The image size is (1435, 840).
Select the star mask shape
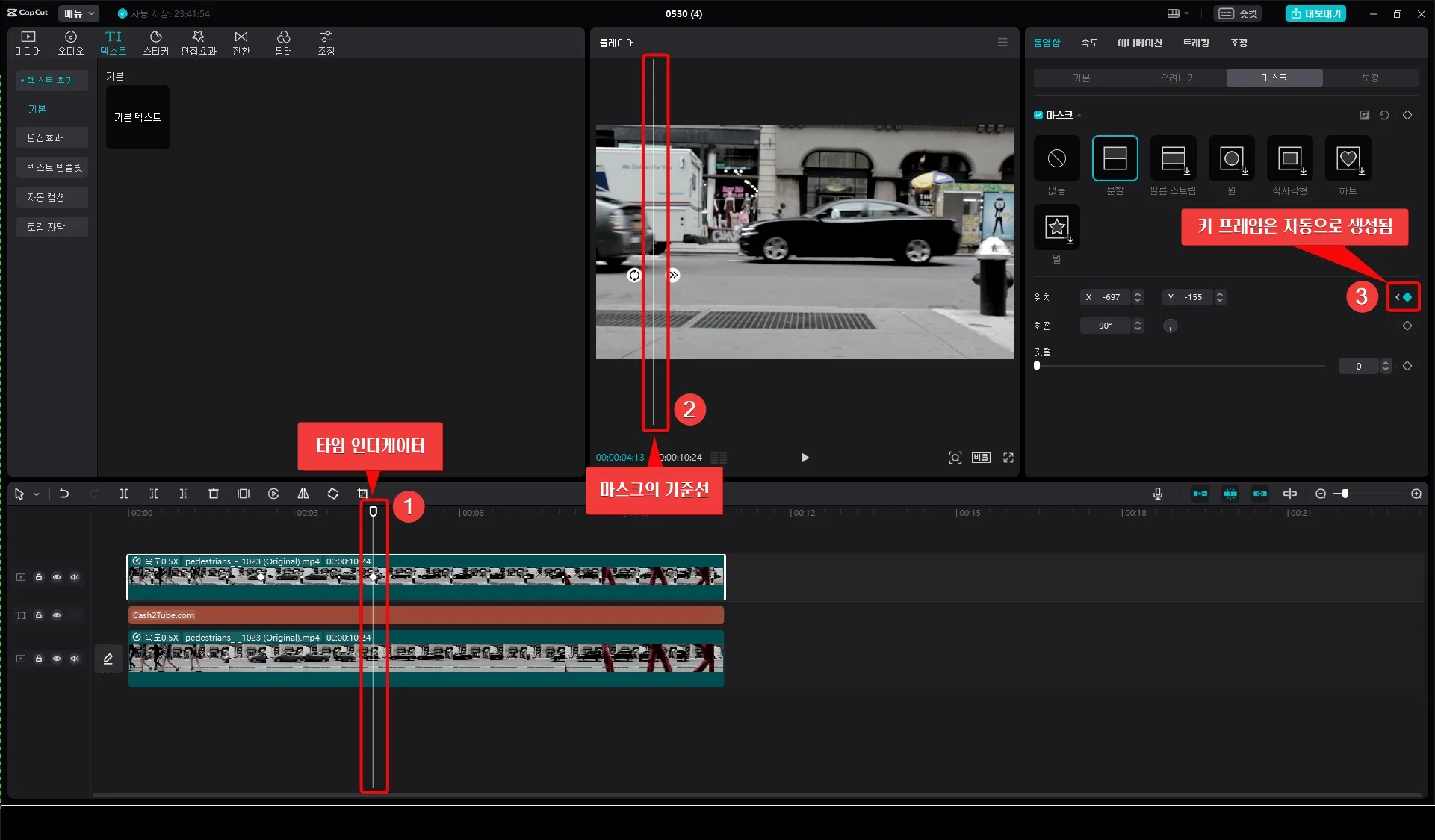click(1056, 227)
